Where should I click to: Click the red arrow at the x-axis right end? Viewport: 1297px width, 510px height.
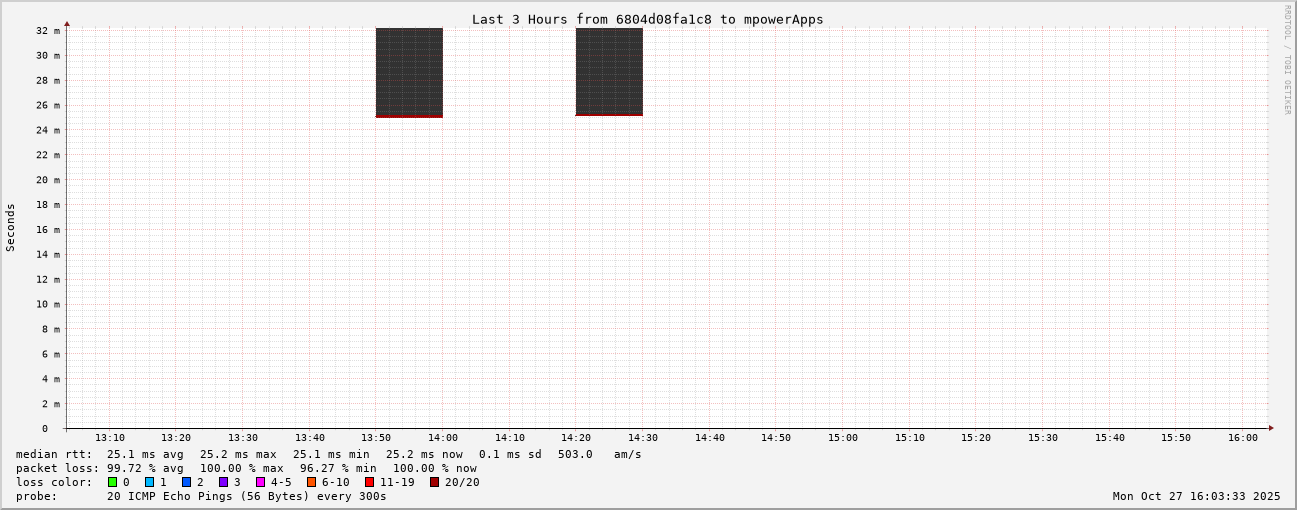tap(1271, 428)
